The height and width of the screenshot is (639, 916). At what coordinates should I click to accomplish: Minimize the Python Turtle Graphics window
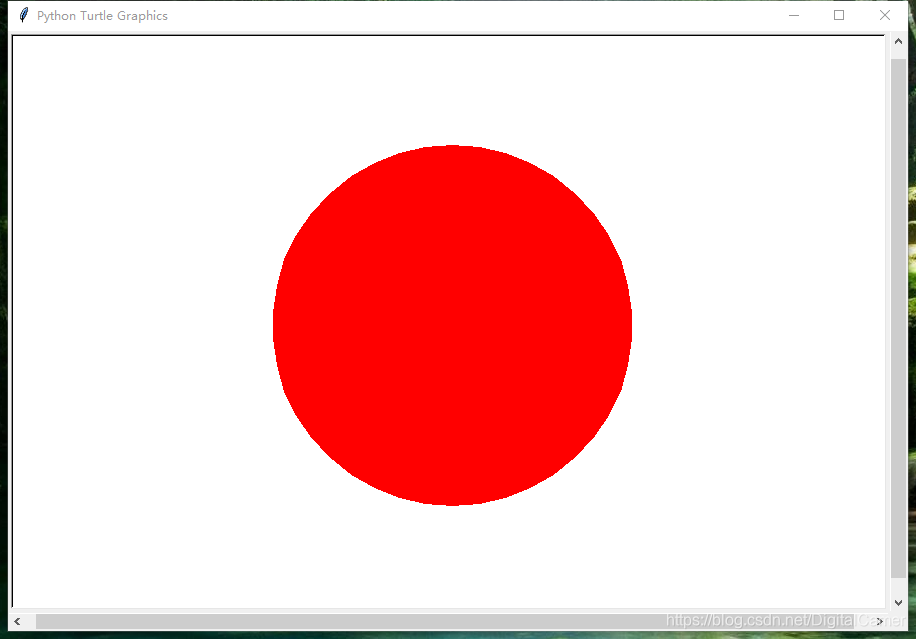point(793,15)
